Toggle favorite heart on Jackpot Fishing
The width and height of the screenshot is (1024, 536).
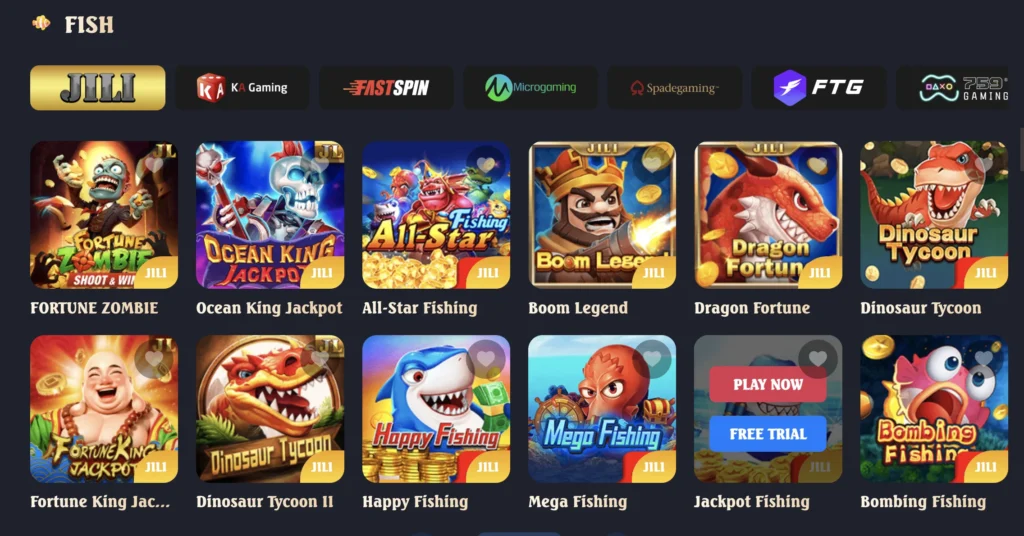coord(818,358)
